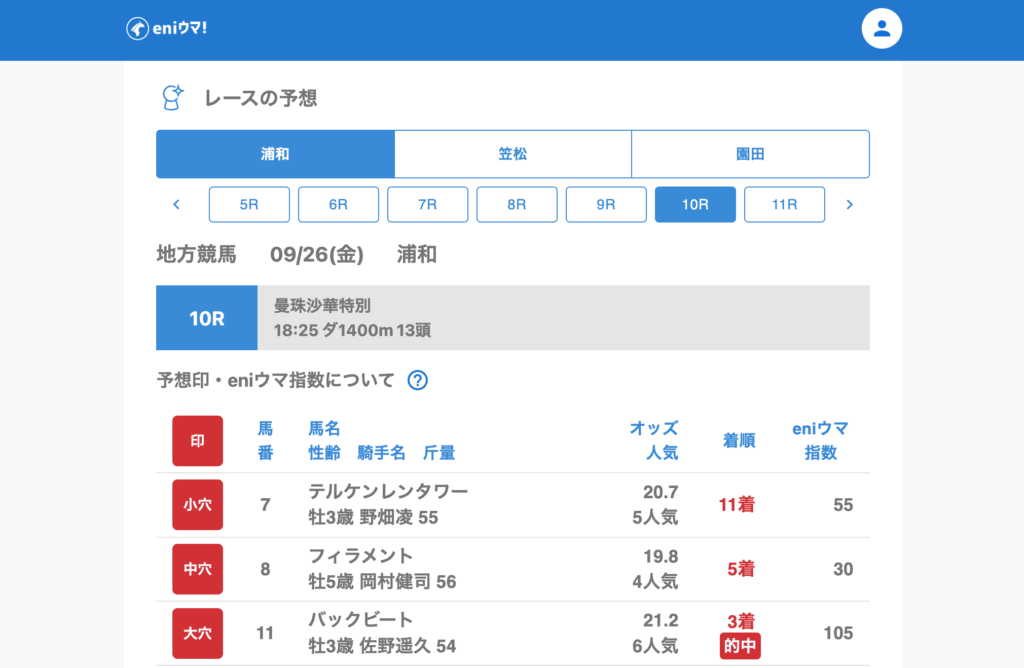Show next races with right chevron
Image resolution: width=1024 pixels, height=668 pixels.
(x=849, y=204)
